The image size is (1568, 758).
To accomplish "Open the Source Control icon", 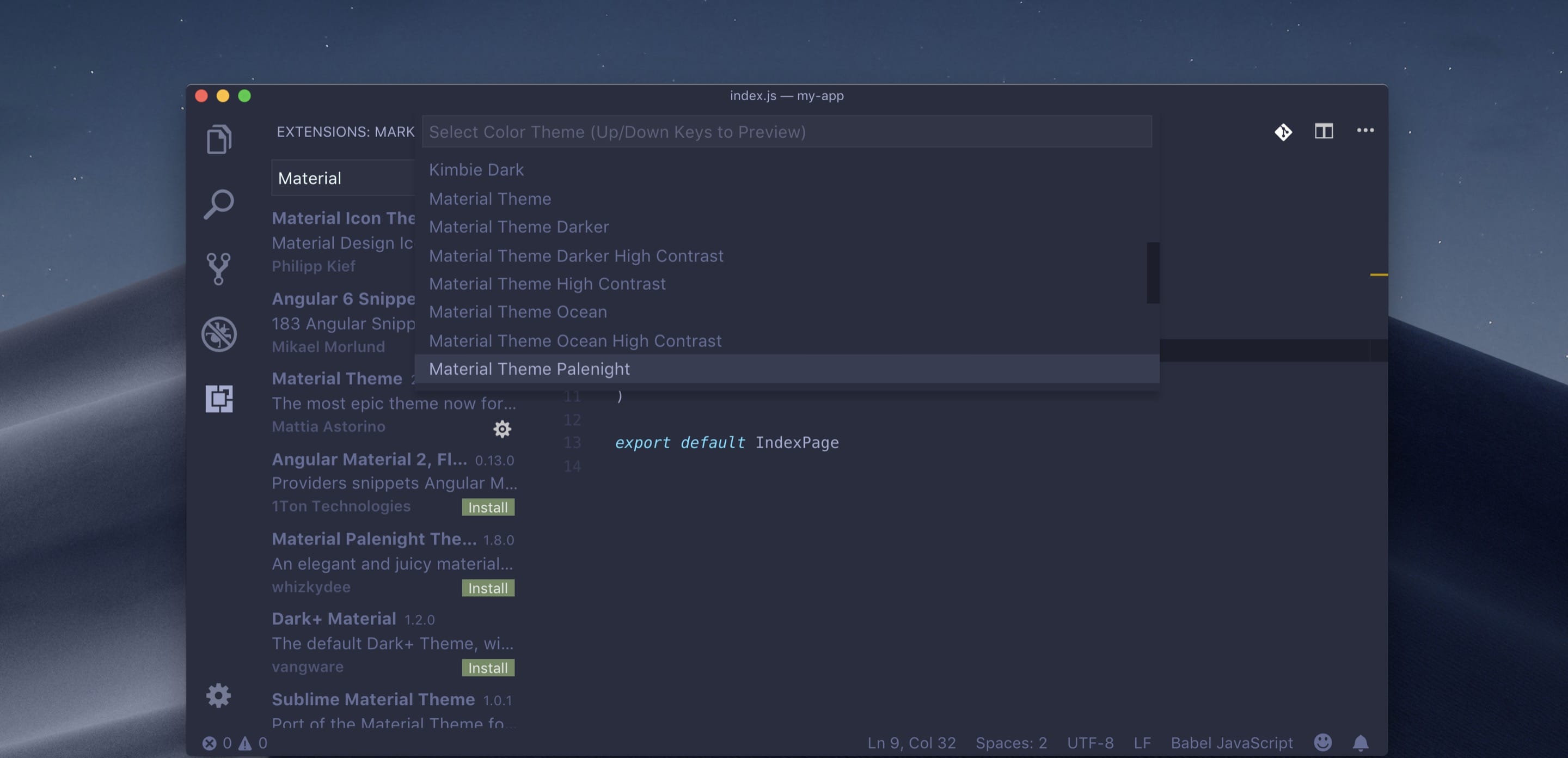I will pyautogui.click(x=218, y=268).
